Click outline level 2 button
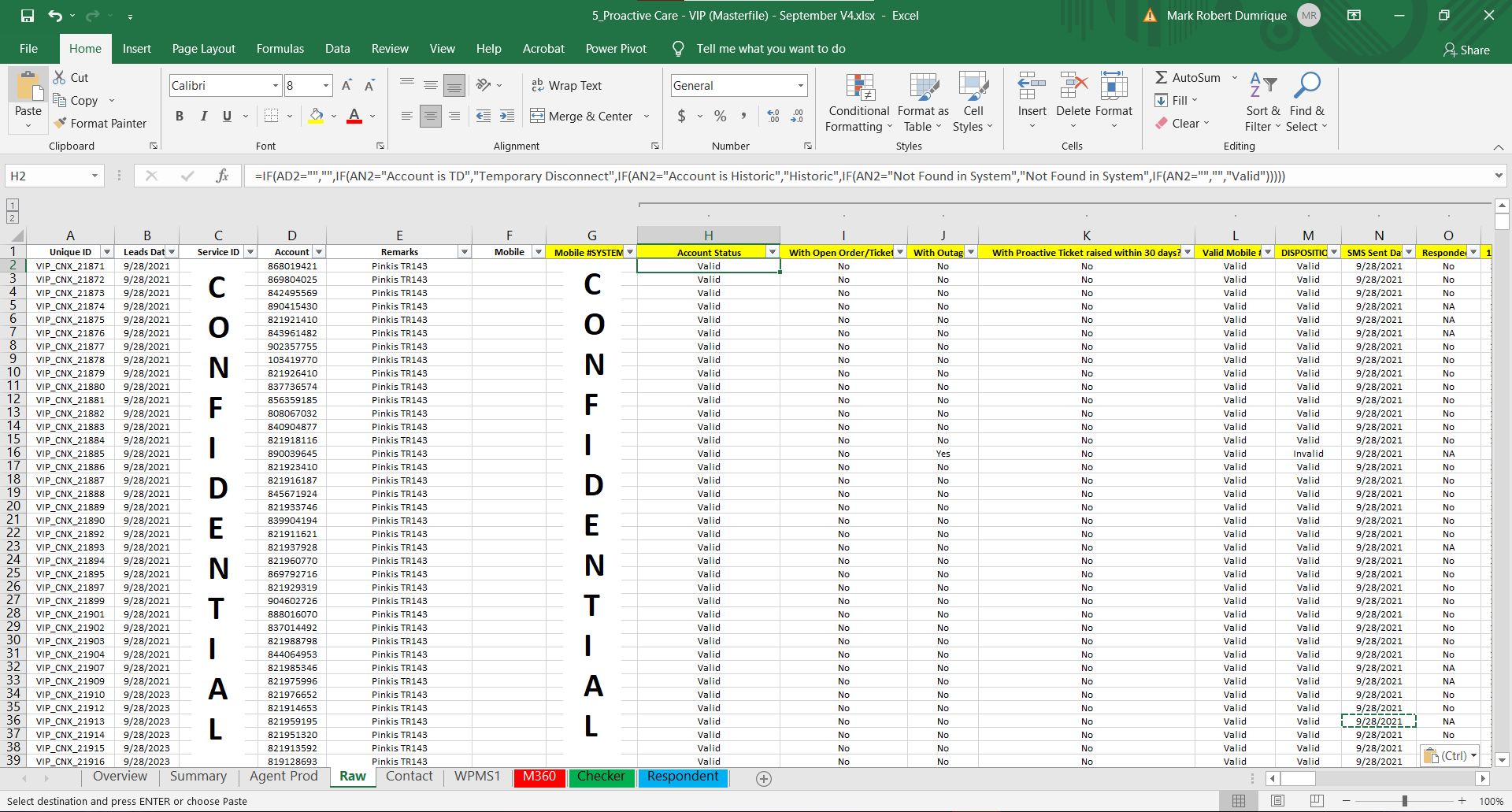The height and width of the screenshot is (812, 1512). tap(13, 218)
